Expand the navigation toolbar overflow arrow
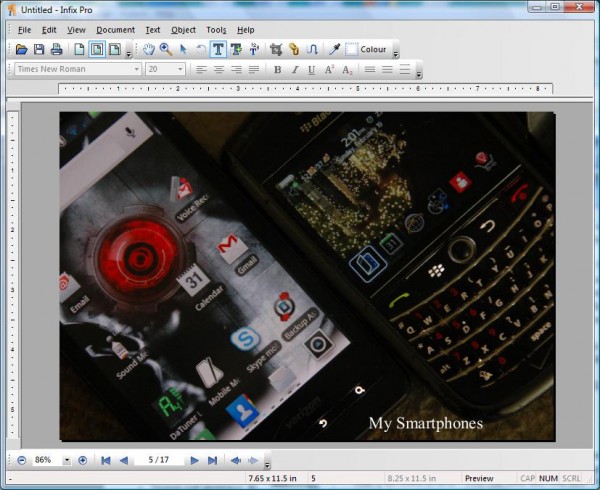This screenshot has height=490, width=600. 267,465
